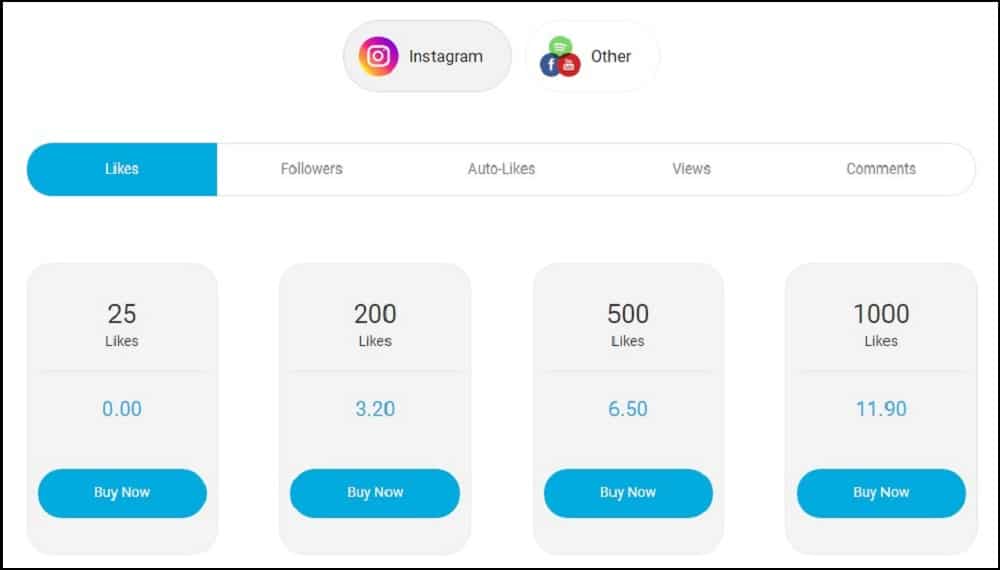Image resolution: width=1000 pixels, height=570 pixels.
Task: Open the Comments tab
Action: coord(881,169)
